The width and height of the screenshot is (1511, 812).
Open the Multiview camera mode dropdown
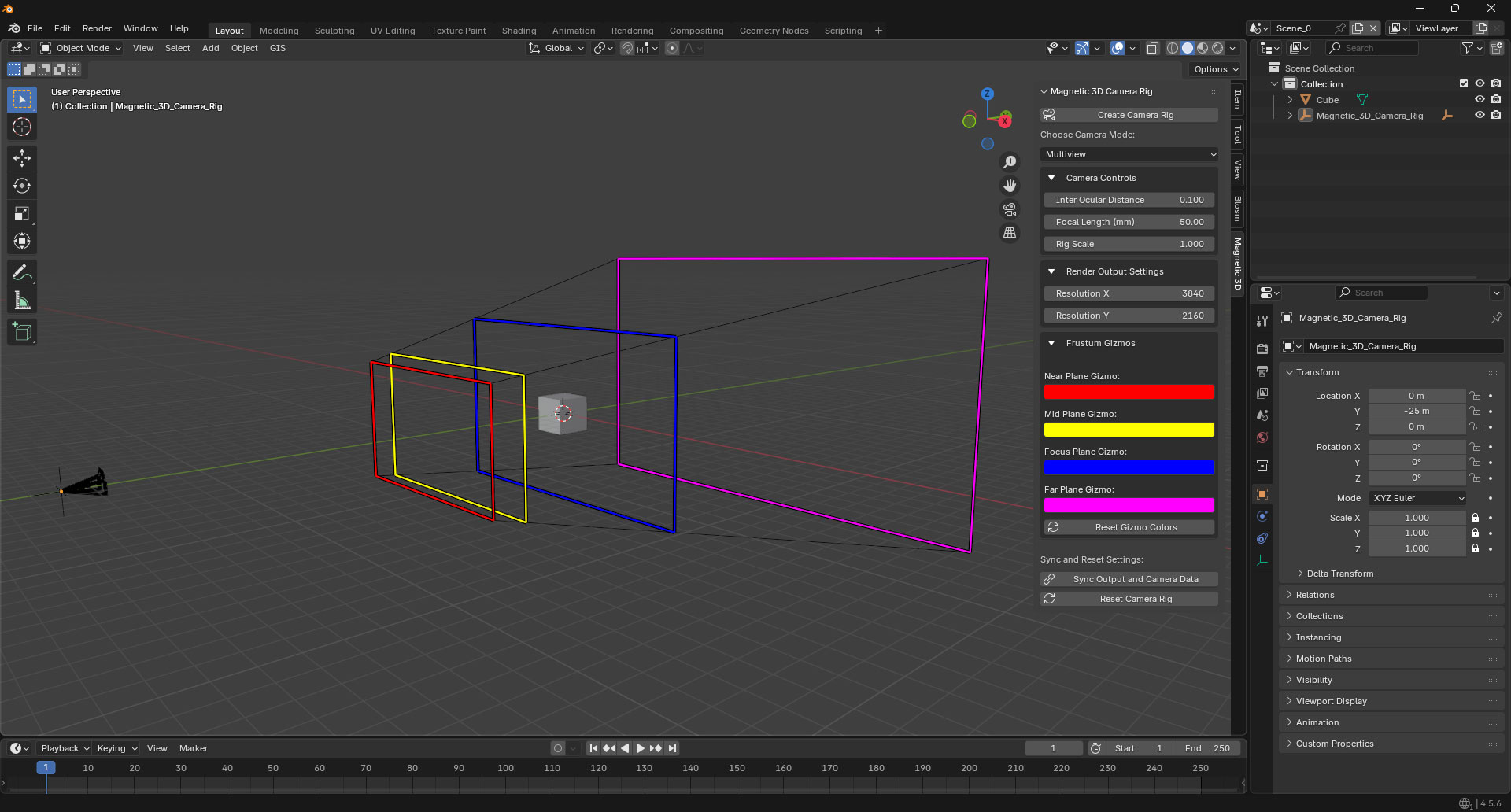(1129, 154)
